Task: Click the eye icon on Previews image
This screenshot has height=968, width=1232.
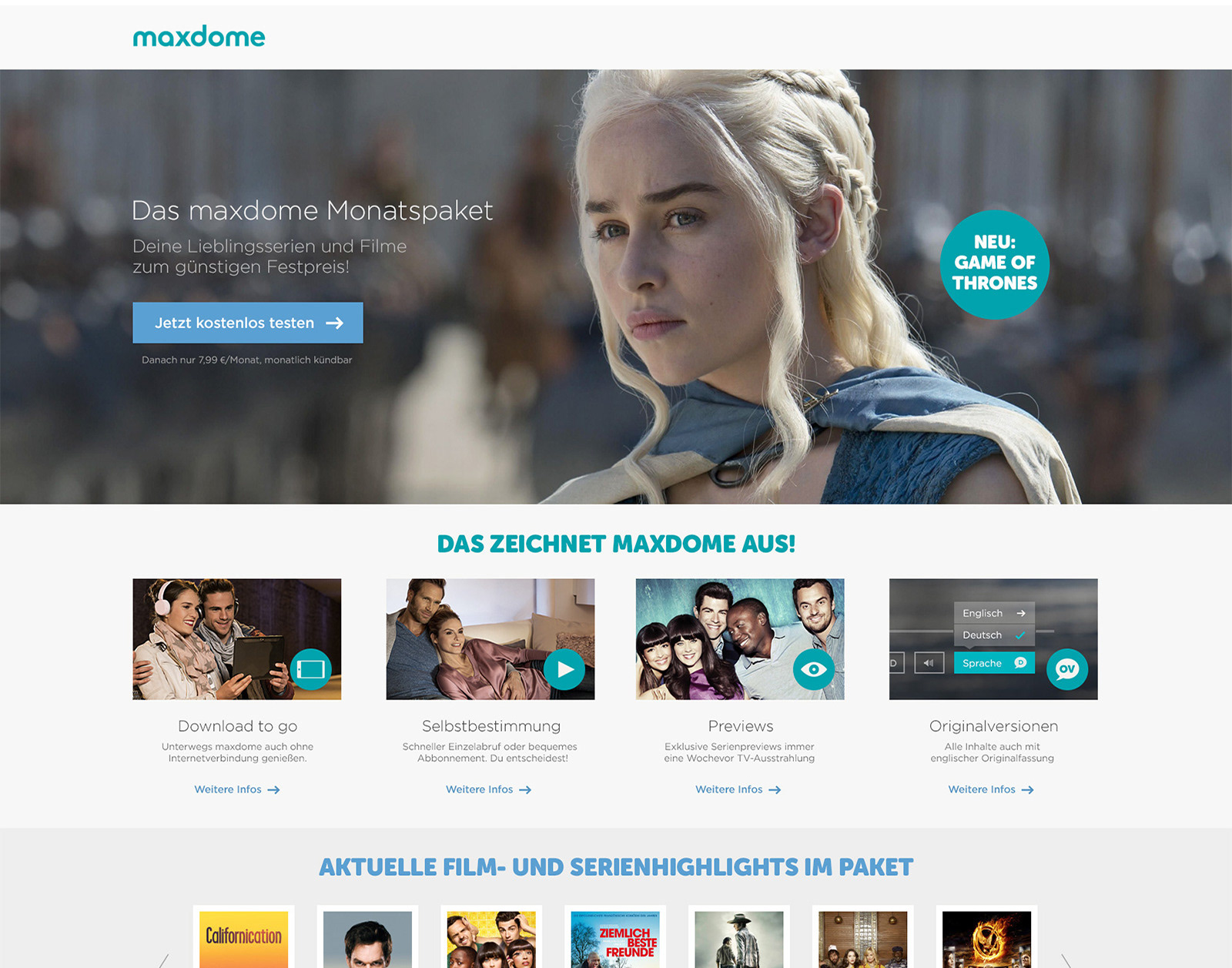Action: (814, 669)
